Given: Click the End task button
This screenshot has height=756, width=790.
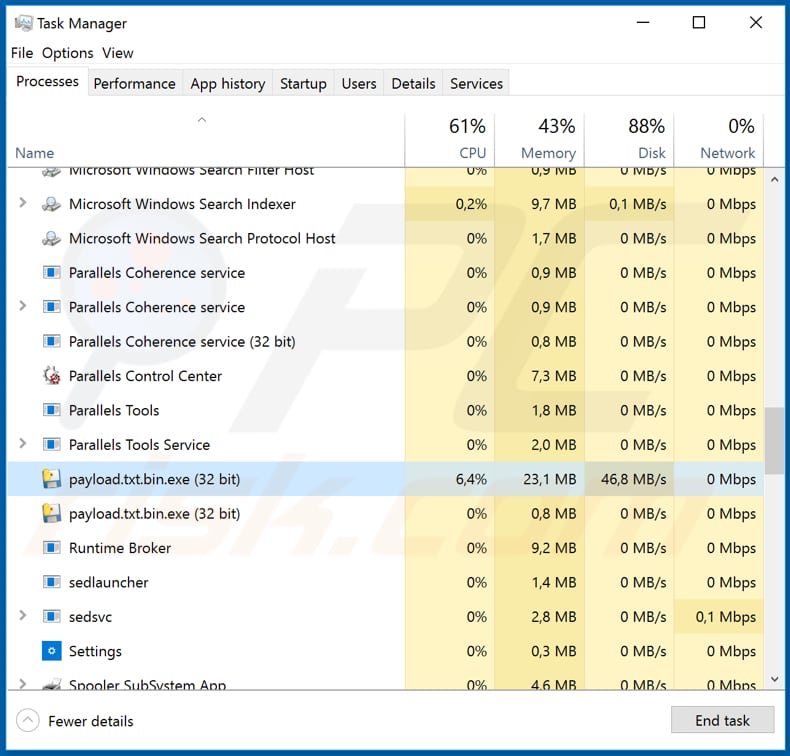Looking at the screenshot, I should click(x=722, y=720).
